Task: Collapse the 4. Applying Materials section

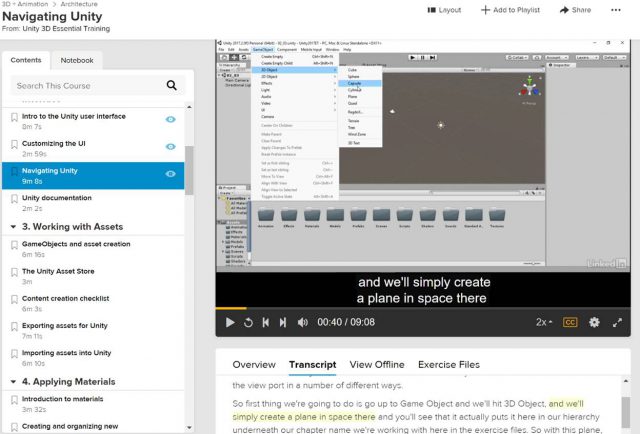Action: click(x=13, y=382)
